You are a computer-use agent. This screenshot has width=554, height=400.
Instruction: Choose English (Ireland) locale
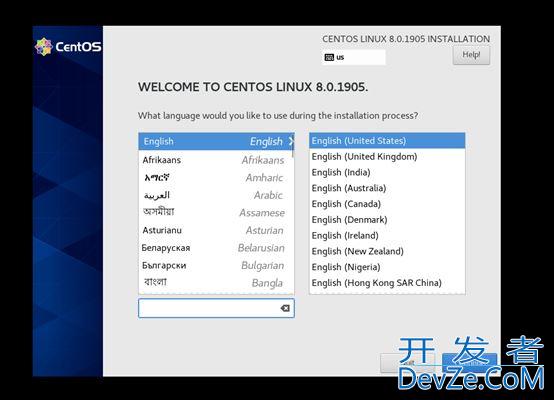[x=387, y=235]
